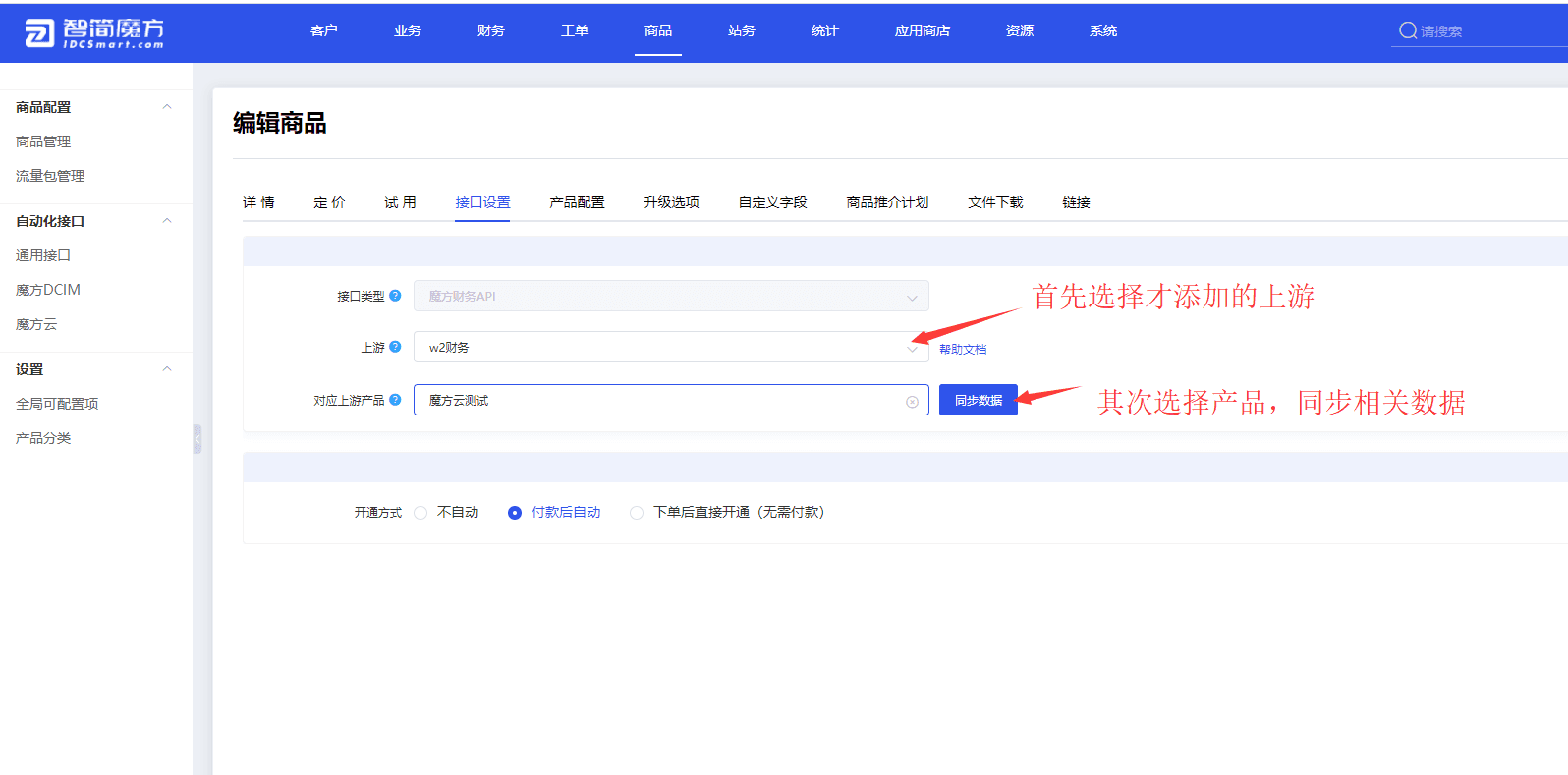
Task: Collapse the 商品配置 sidebar section
Action: click(167, 107)
